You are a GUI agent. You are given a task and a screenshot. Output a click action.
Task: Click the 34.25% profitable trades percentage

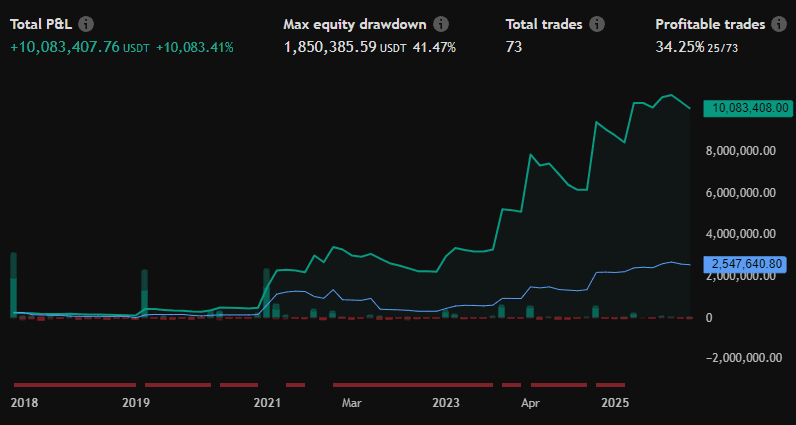tap(678, 47)
